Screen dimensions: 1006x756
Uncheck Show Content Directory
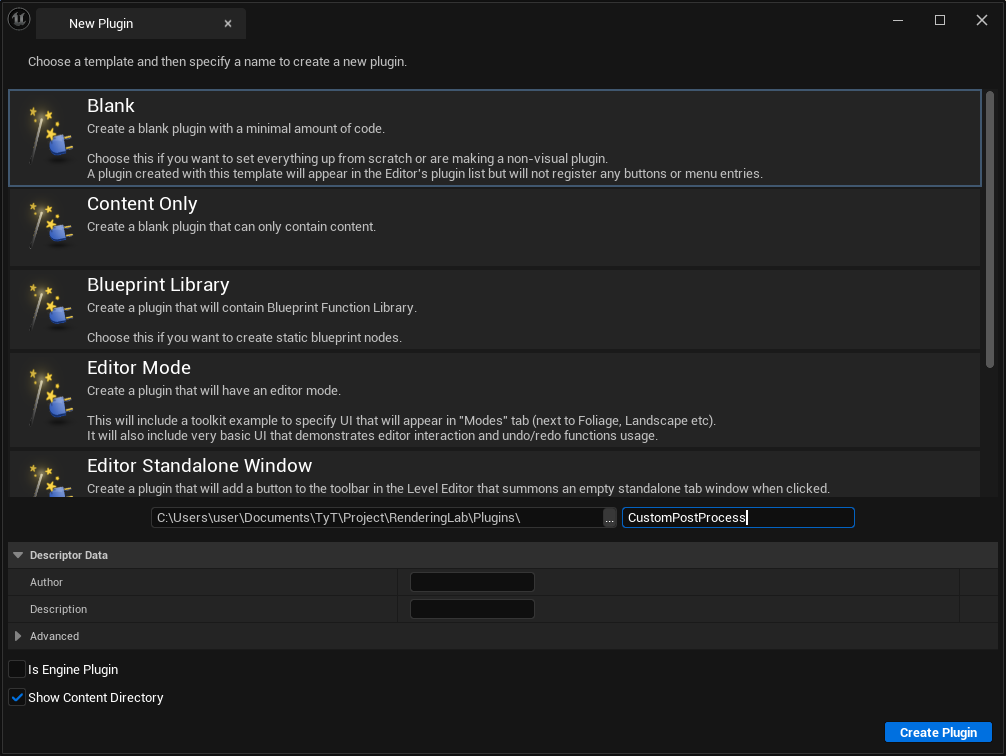pos(17,697)
